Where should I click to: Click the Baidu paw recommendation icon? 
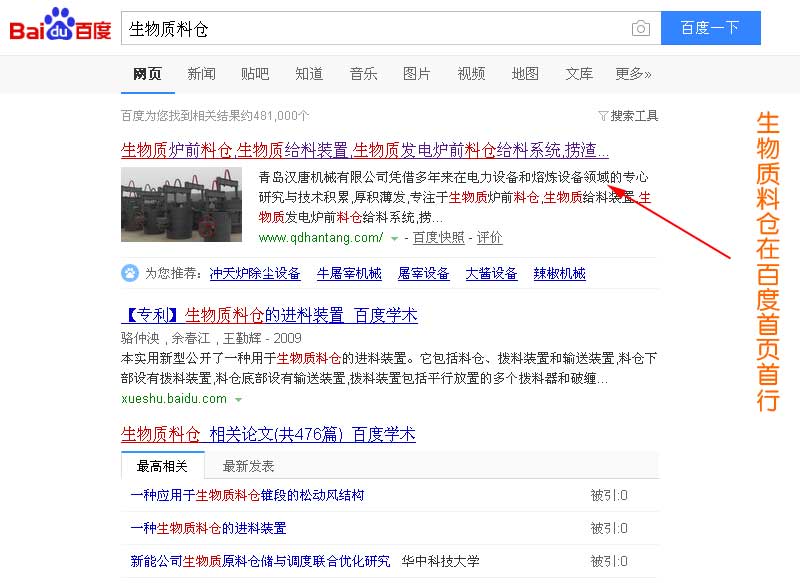[130, 273]
